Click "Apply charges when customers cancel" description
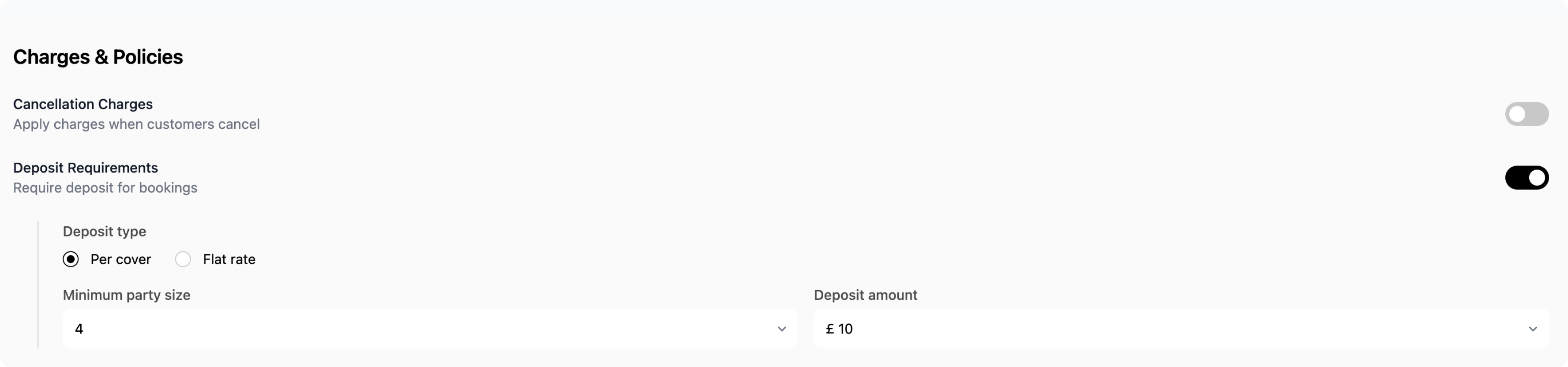Screen dimensions: 1568x367 coord(136,124)
